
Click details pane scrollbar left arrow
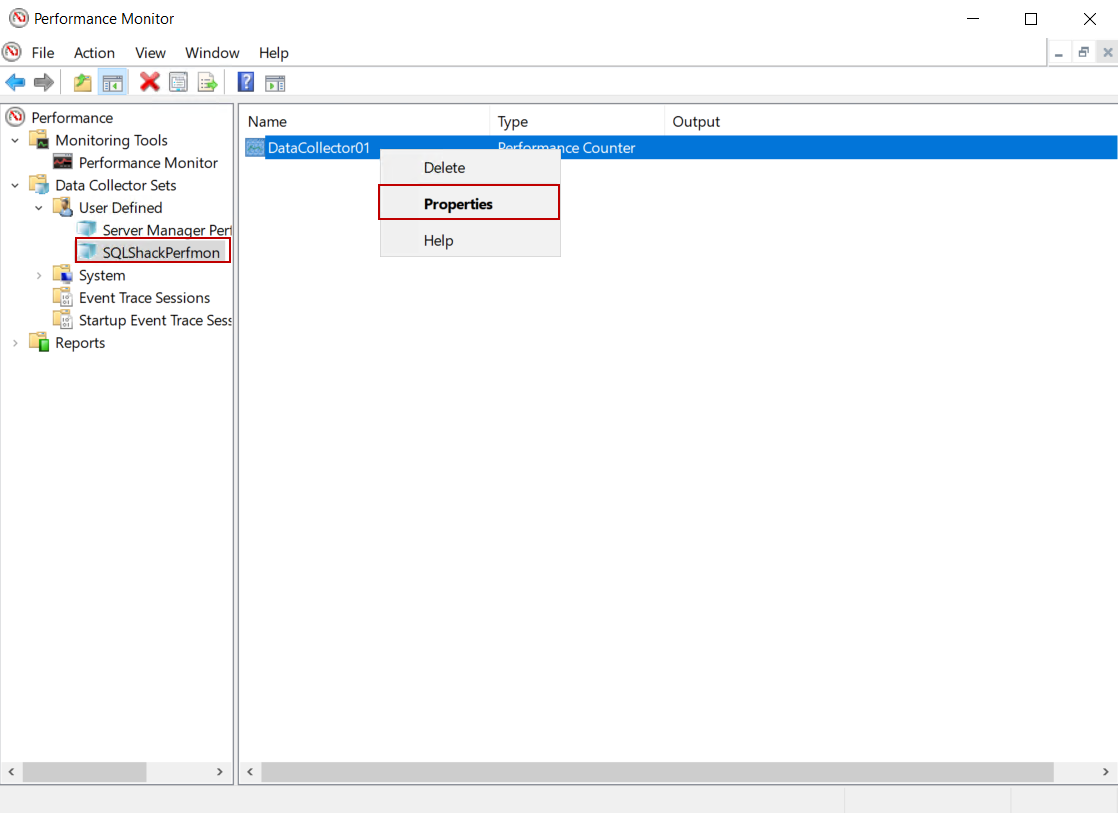[x=250, y=772]
